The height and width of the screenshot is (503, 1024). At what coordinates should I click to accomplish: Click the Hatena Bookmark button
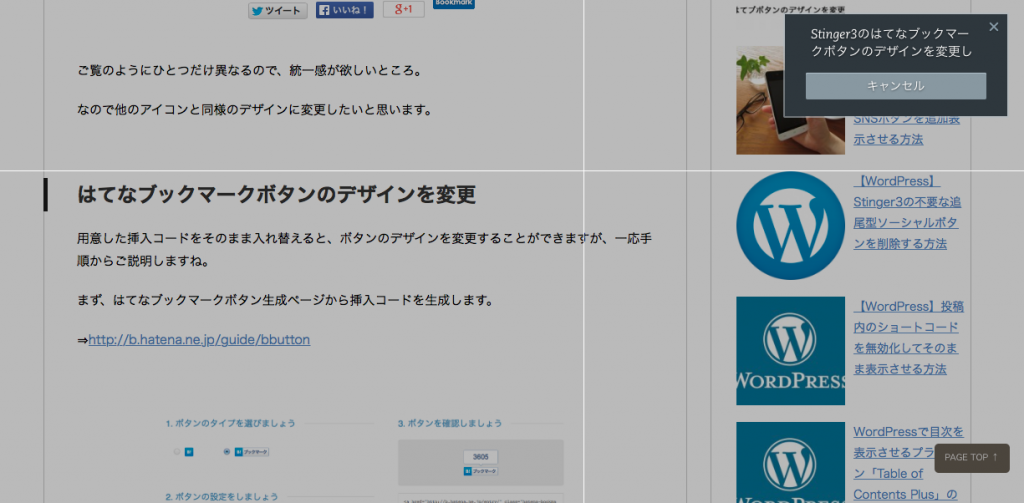pos(454,4)
